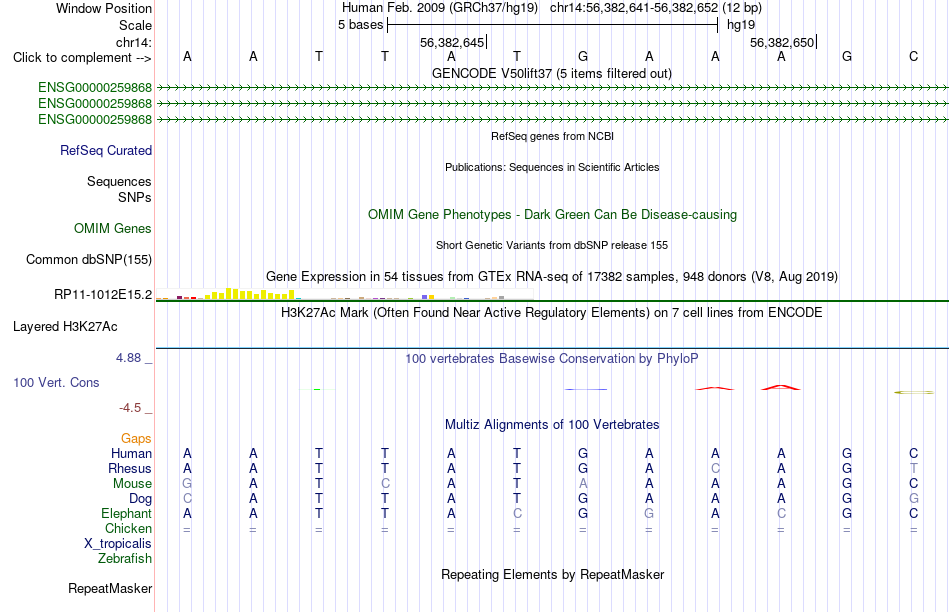
Task: Click the 'Click to complement -->' label
Action: (x=82, y=58)
